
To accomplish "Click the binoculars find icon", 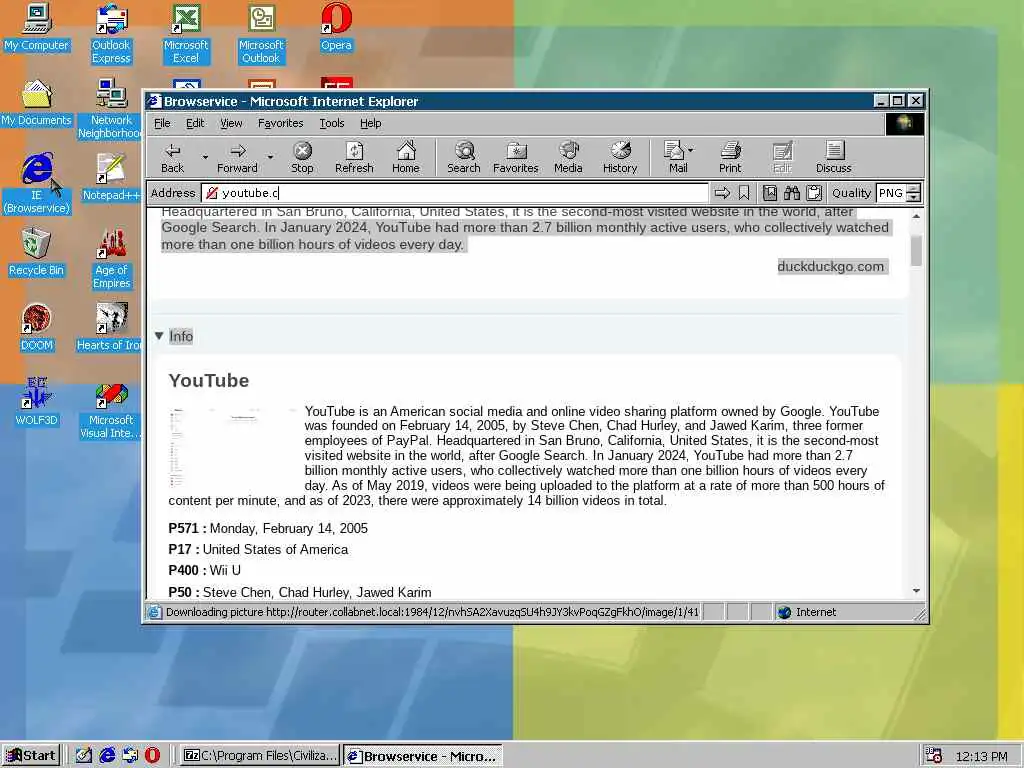I will (x=792, y=193).
